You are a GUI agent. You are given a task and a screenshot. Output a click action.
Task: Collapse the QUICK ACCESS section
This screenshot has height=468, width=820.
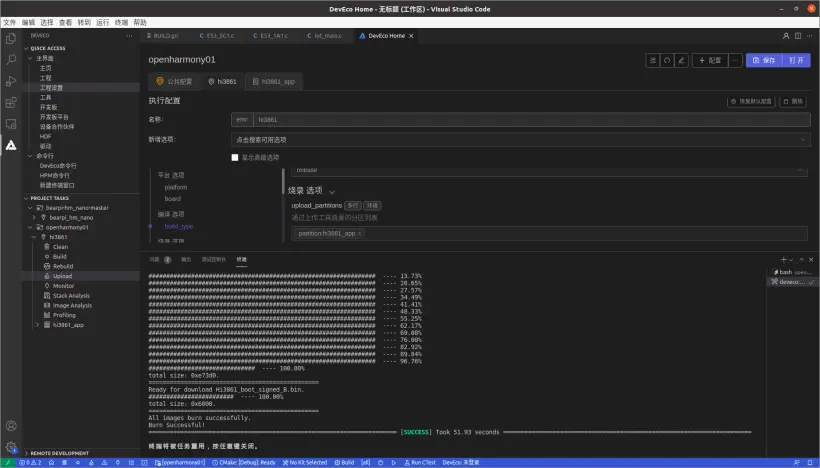27,48
